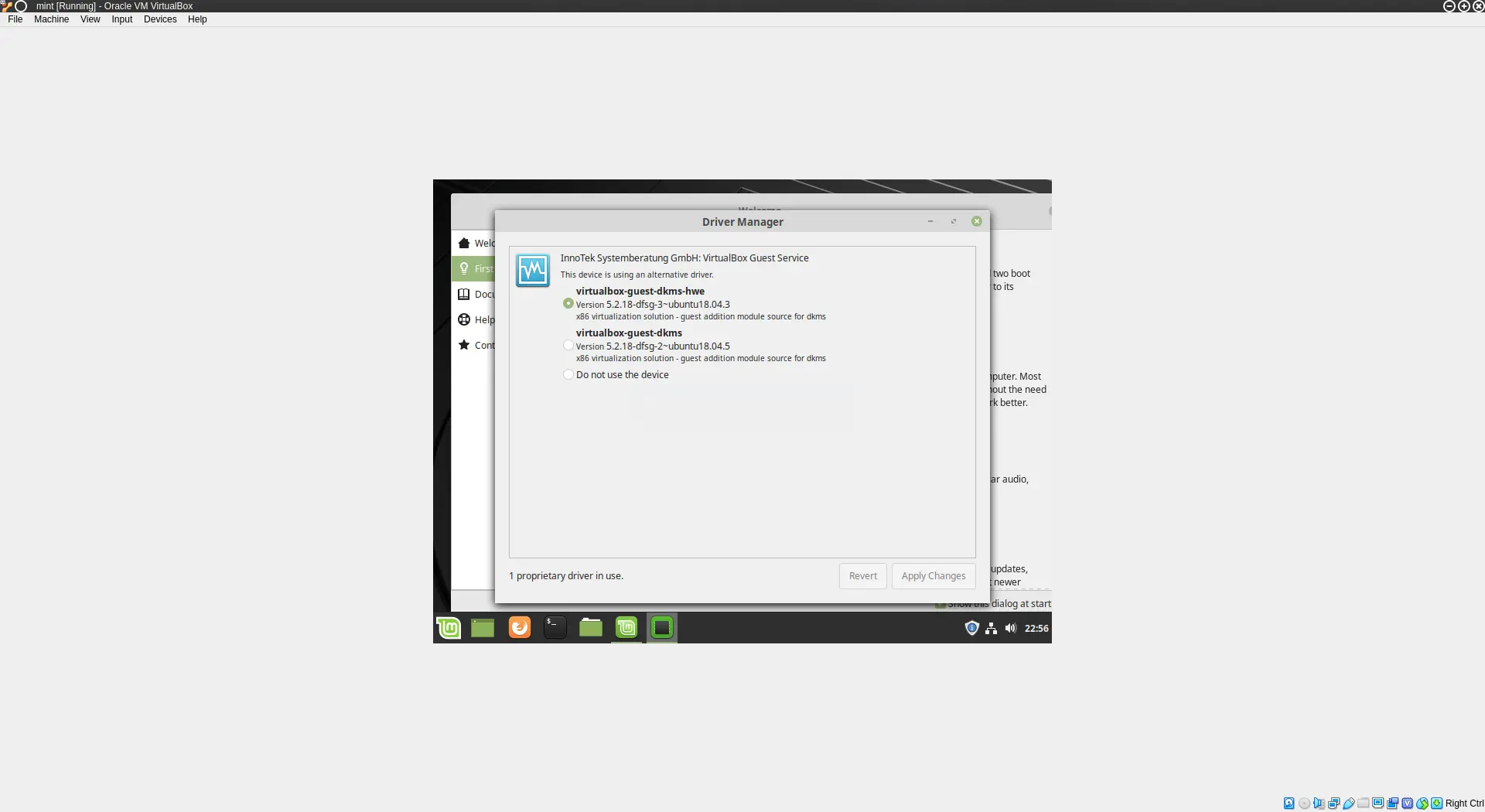
Task: Click the VirtualBox audio status icon
Action: (x=1319, y=803)
